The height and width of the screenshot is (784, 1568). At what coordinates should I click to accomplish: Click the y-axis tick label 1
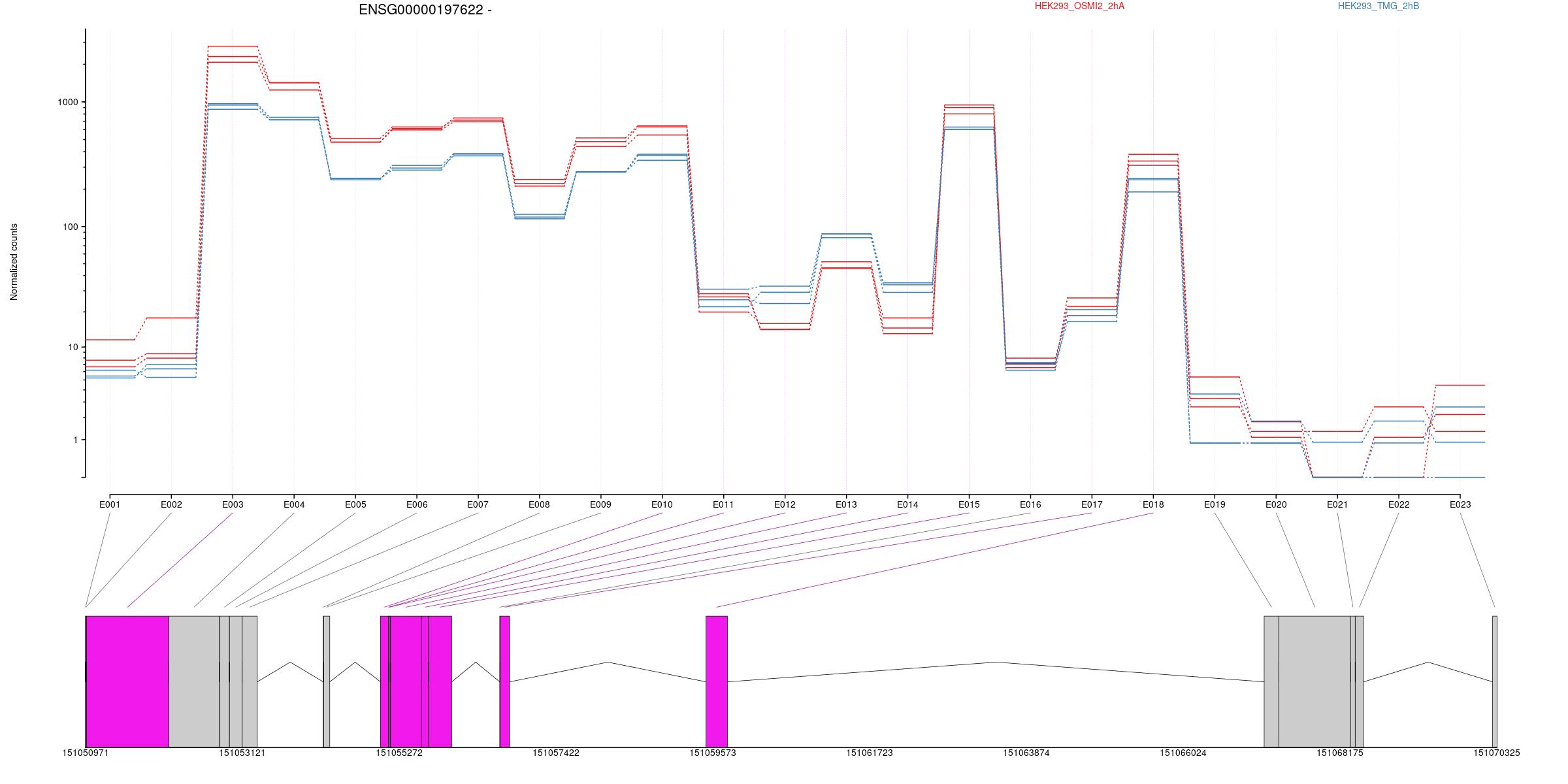76,440
